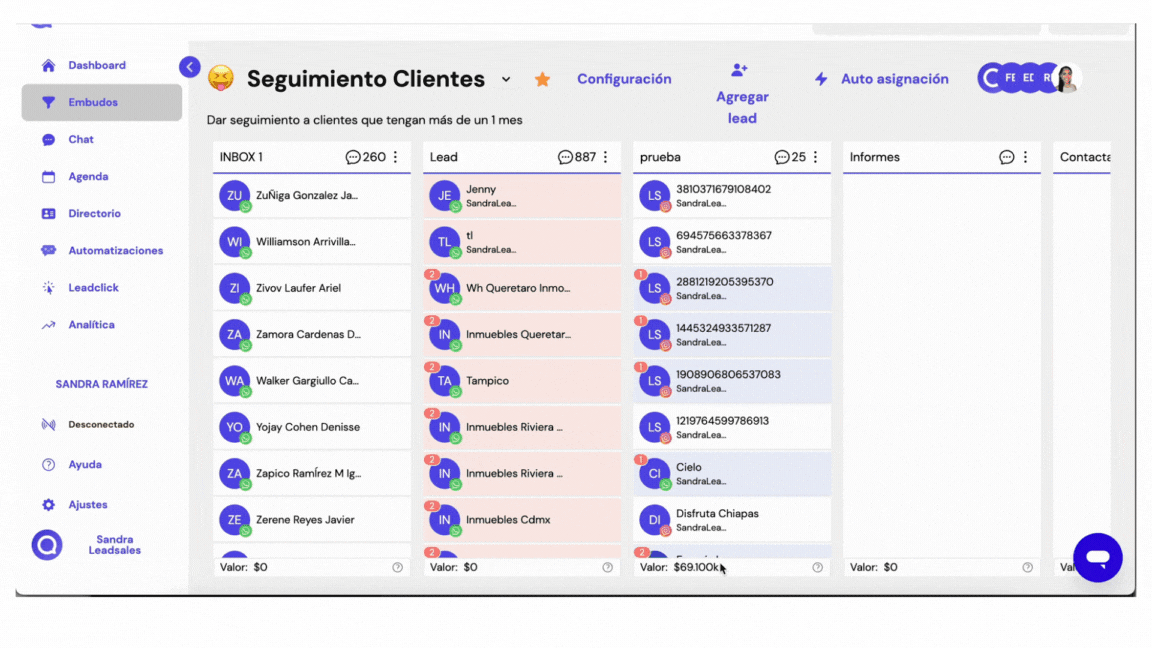Click the INBOX 1 message count icon
Viewport: 1152px width, 648px height.
(x=353, y=157)
